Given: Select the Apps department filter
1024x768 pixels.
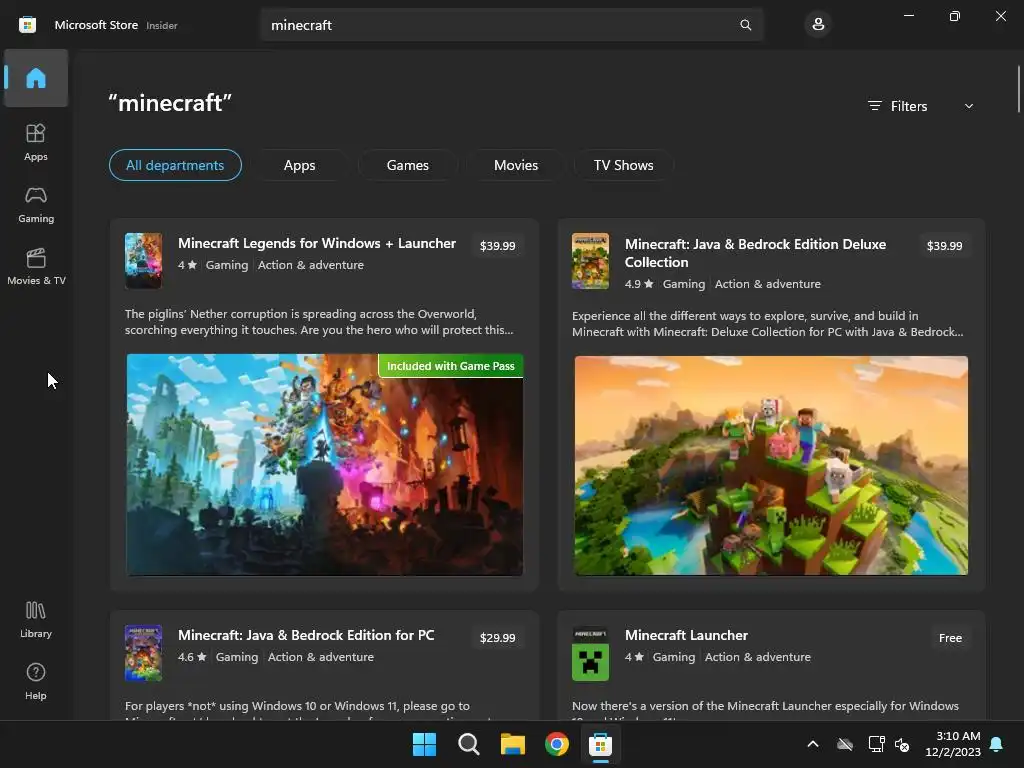Looking at the screenshot, I should click(300, 165).
